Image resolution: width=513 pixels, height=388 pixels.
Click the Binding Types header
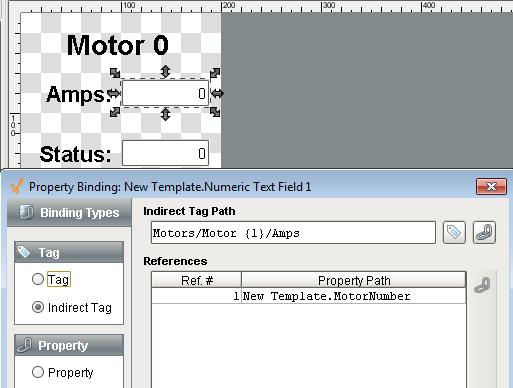[69, 212]
